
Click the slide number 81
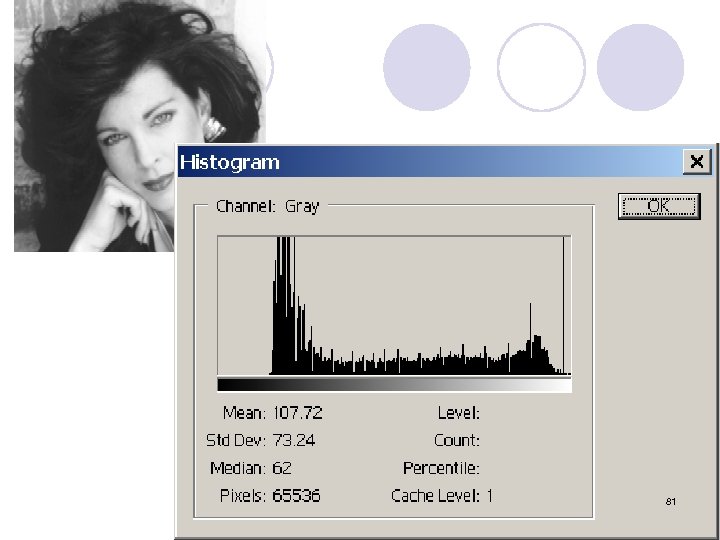[x=671, y=502]
